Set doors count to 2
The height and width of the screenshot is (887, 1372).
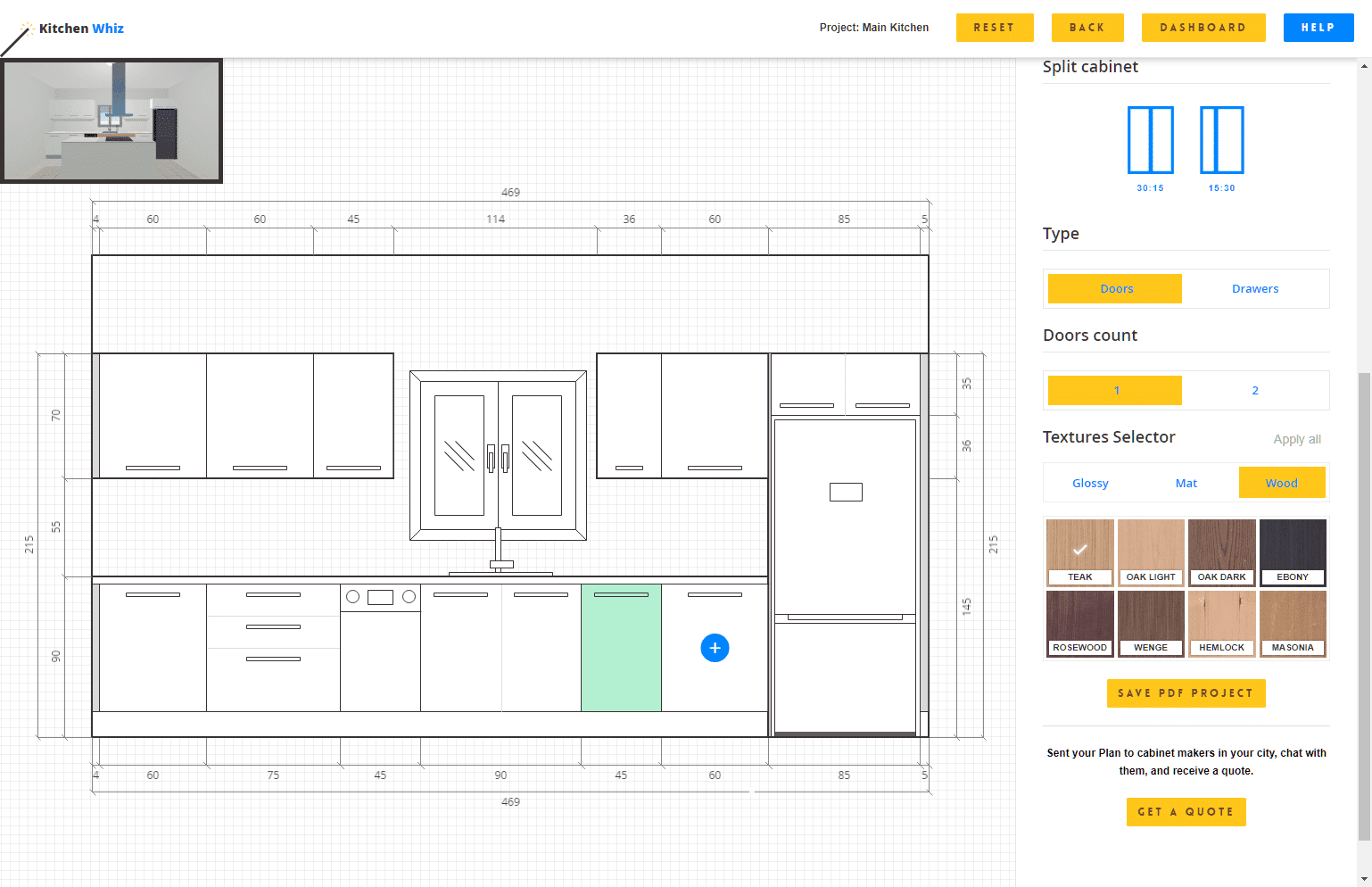[x=1254, y=390]
